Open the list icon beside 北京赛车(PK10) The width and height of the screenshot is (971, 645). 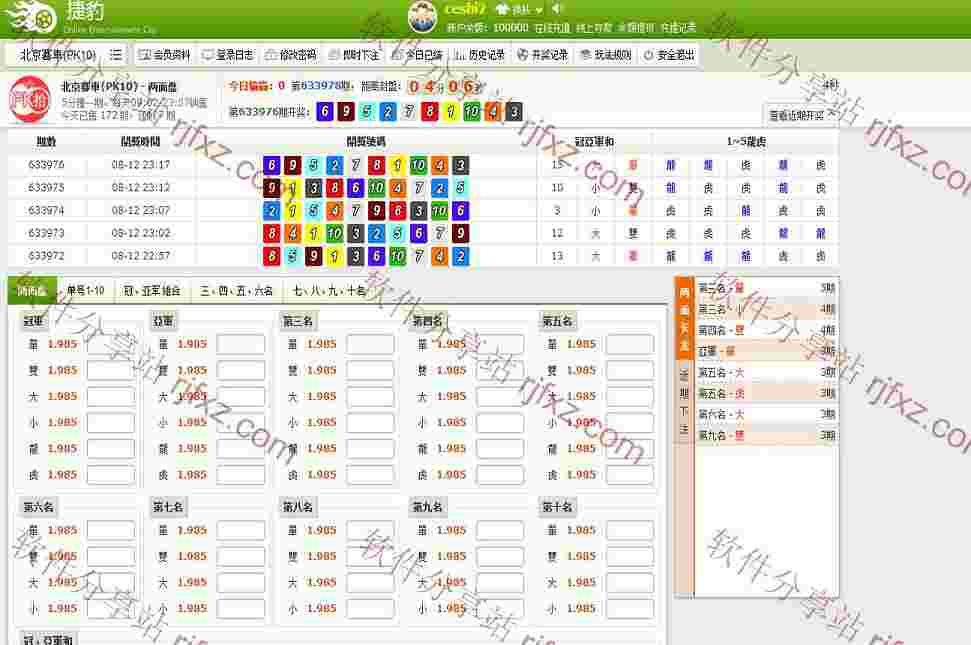tap(115, 54)
